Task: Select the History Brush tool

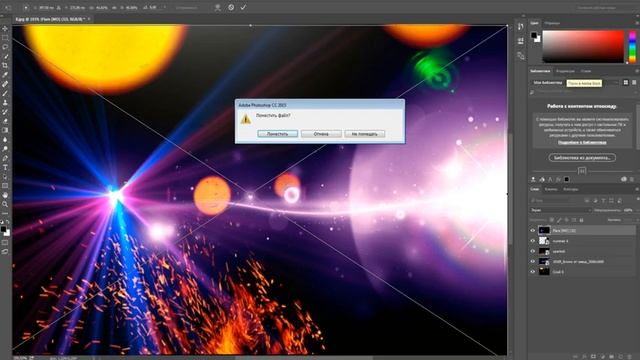Action: pyautogui.click(x=5, y=112)
